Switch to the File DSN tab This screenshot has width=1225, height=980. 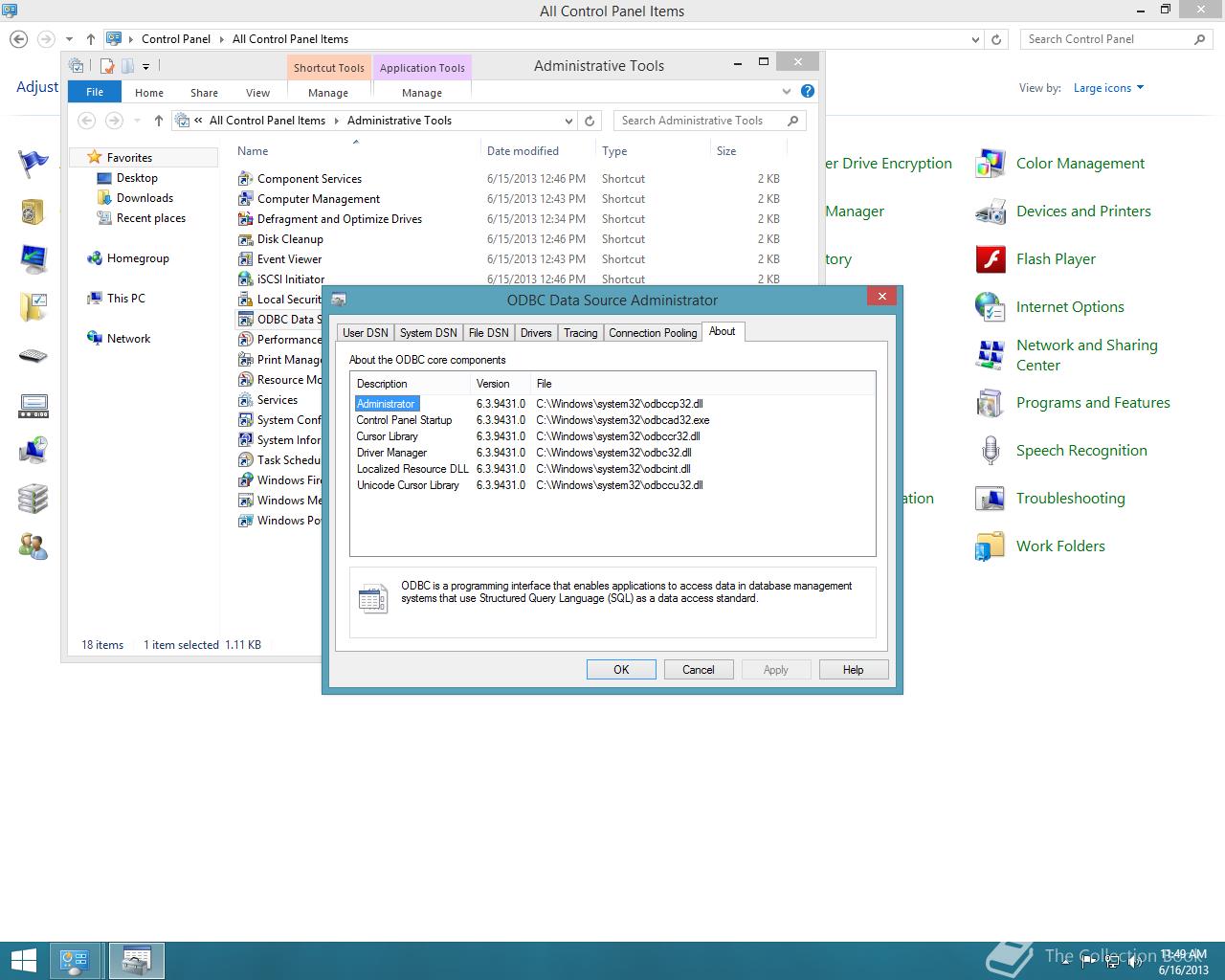(x=488, y=333)
